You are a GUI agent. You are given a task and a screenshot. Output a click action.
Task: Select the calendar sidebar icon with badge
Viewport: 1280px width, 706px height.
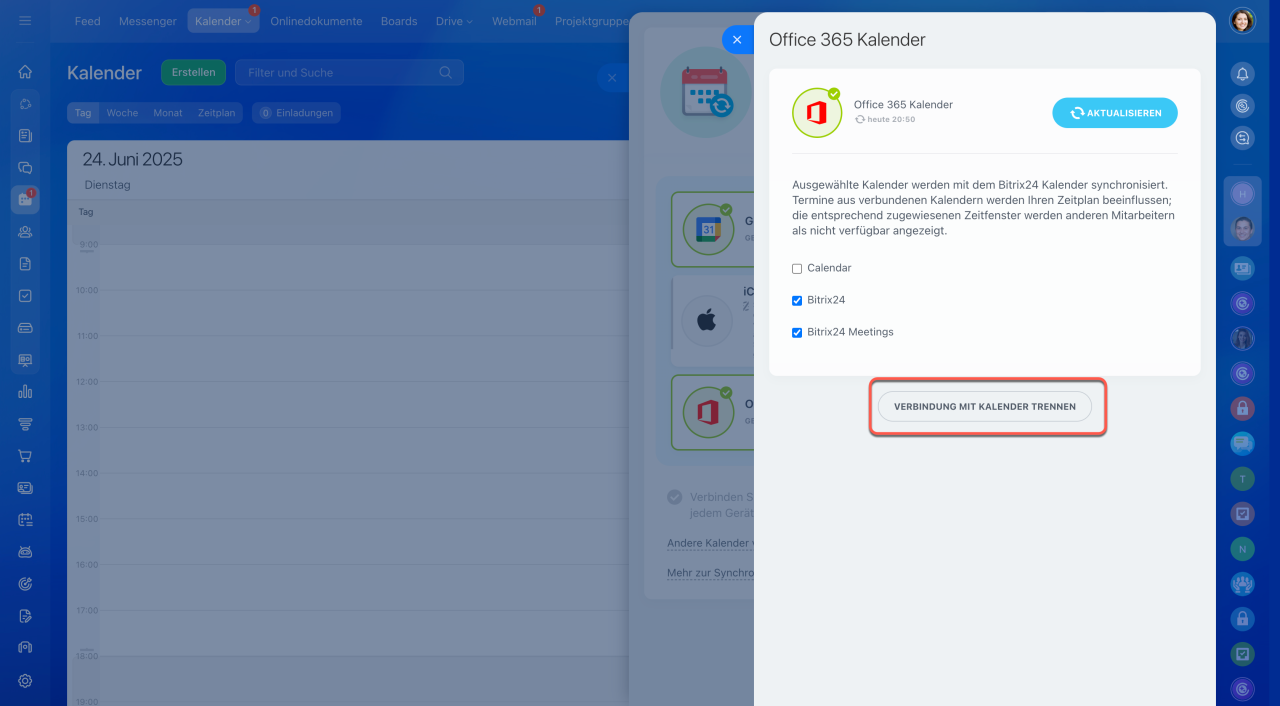[x=25, y=200]
